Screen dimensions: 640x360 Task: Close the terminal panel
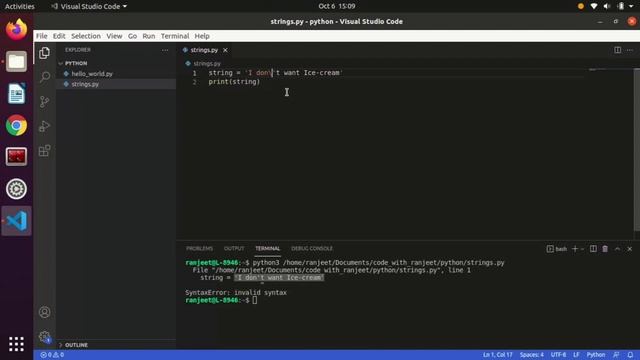pos(630,249)
